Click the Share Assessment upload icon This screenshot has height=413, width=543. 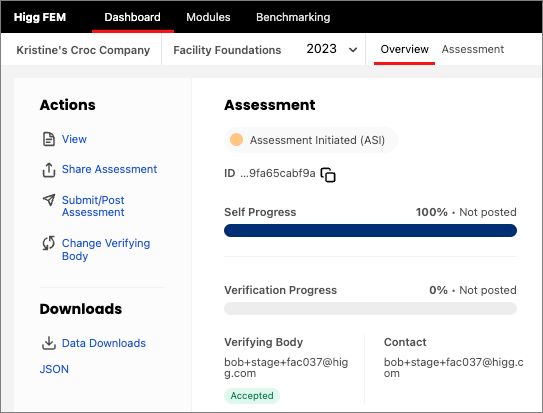pyautogui.click(x=49, y=170)
